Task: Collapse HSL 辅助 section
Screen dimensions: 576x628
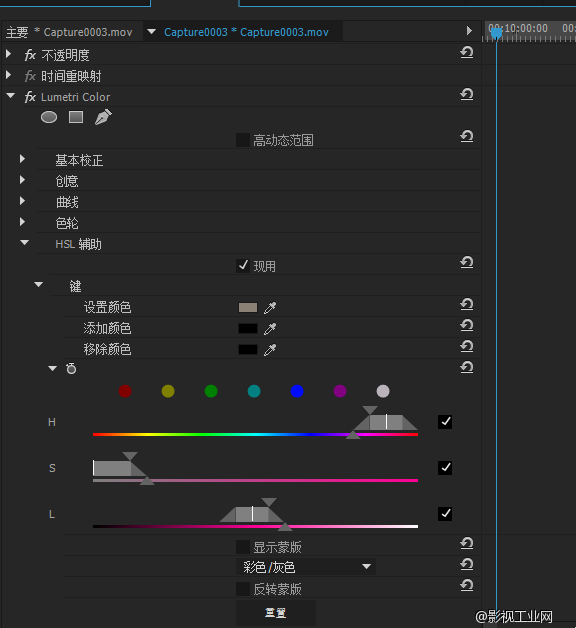Action: coord(24,242)
